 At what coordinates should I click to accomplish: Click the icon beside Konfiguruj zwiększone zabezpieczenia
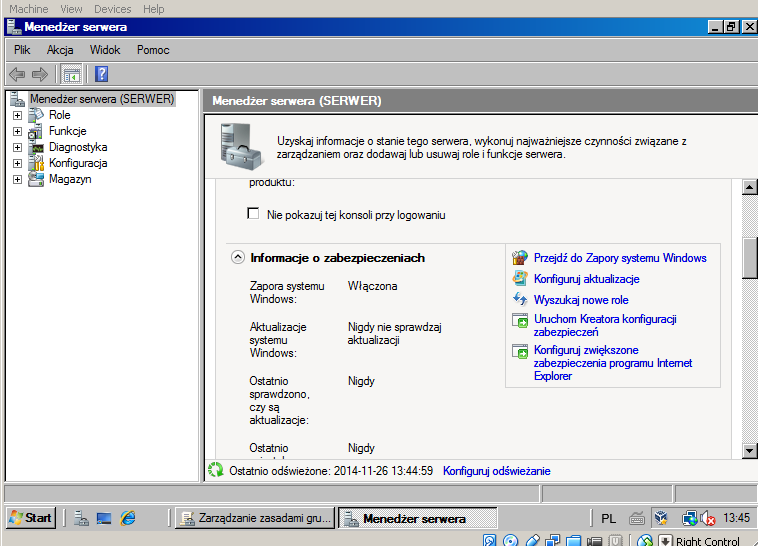(520, 351)
